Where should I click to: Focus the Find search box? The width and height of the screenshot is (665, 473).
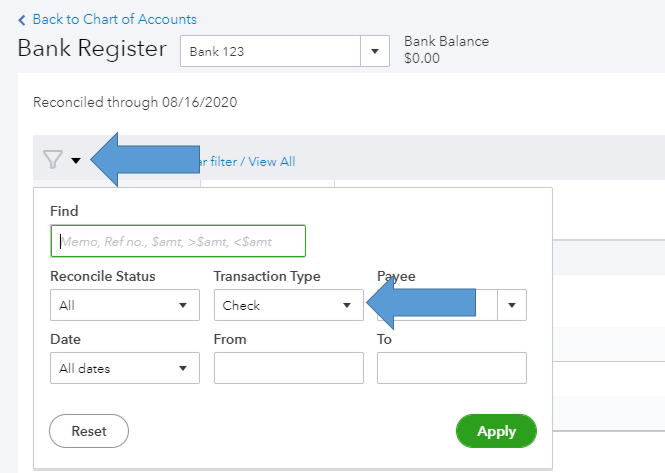[178, 241]
